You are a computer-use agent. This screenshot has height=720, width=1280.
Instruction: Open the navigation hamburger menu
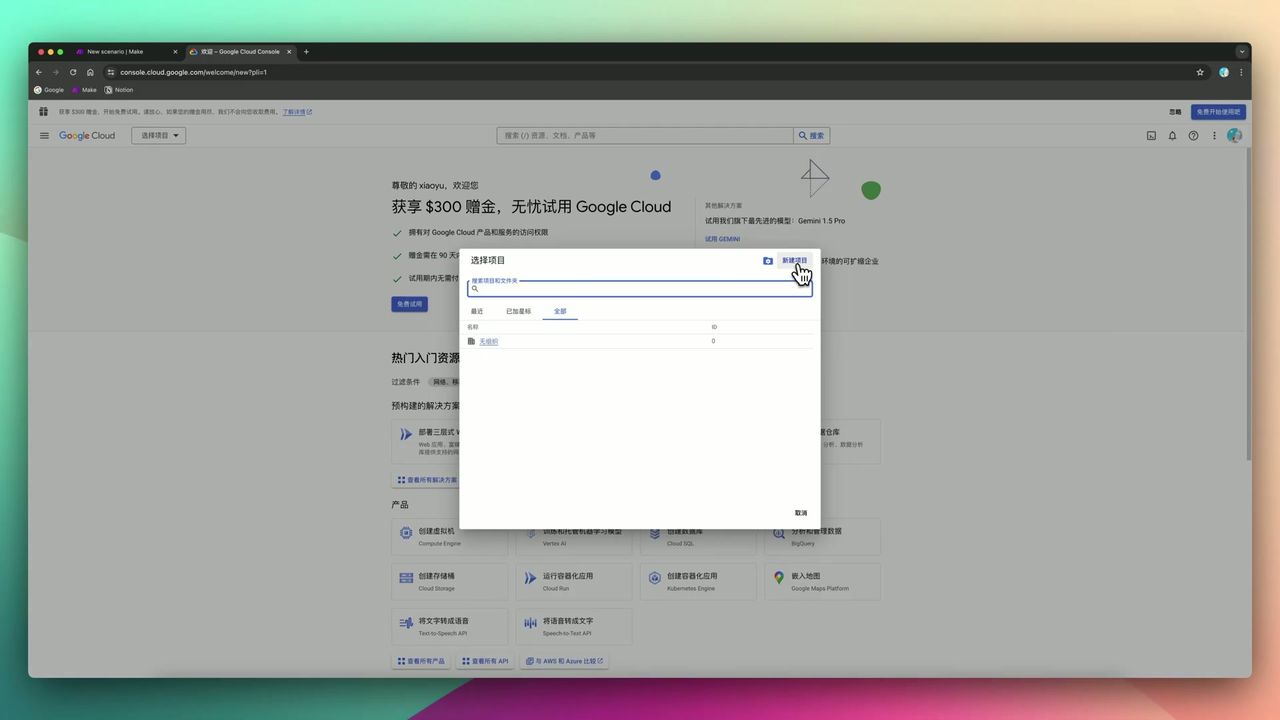click(44, 135)
